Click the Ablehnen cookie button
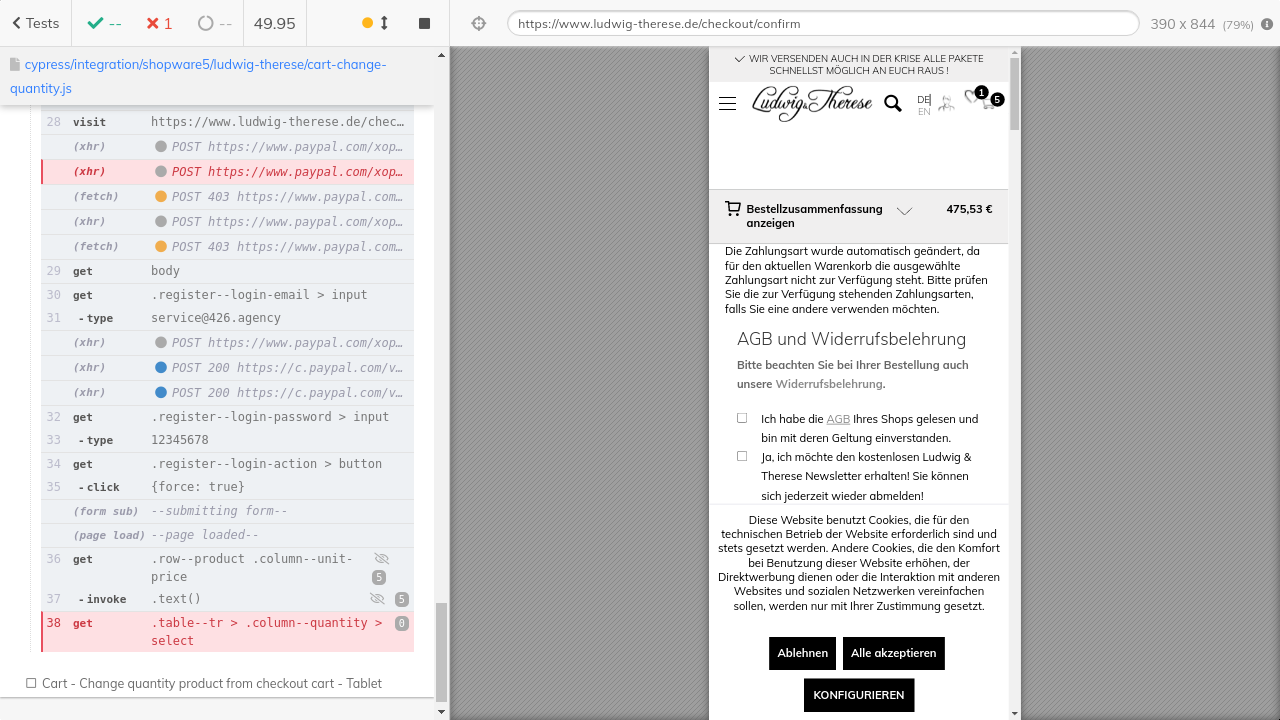The image size is (1280, 720). point(802,653)
